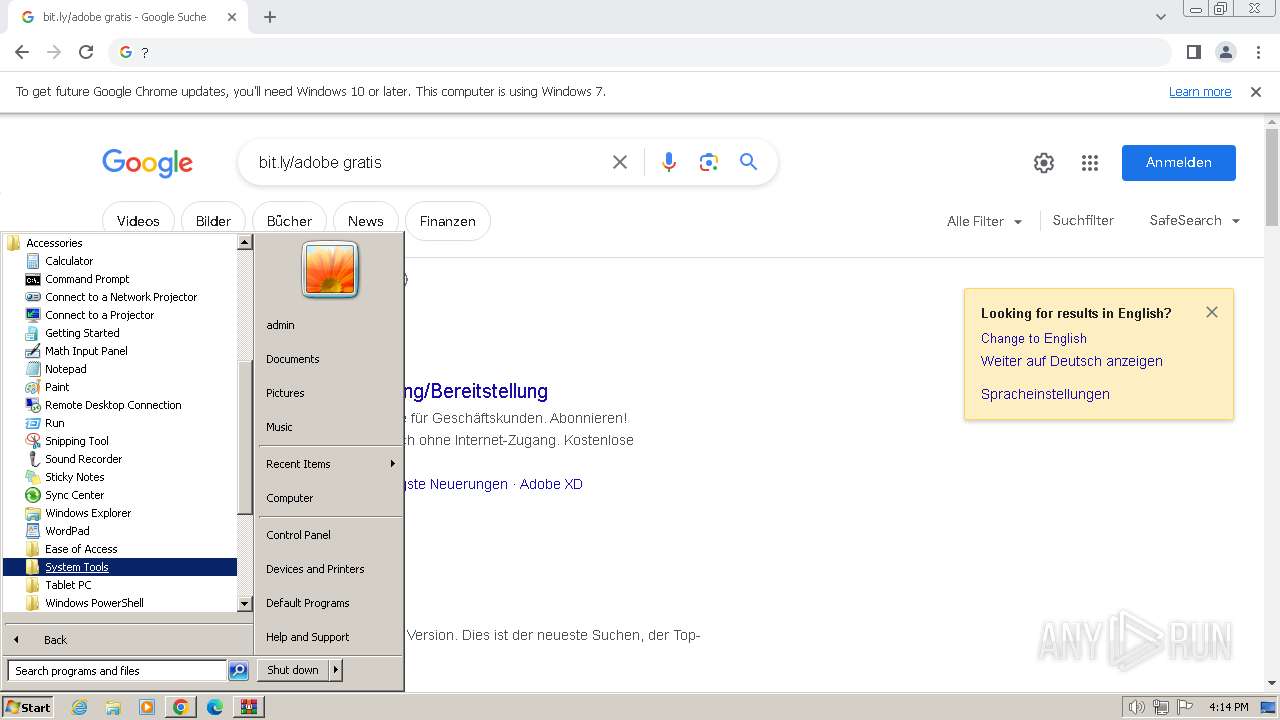Select the News filter tab
1280x720 pixels.
point(365,221)
